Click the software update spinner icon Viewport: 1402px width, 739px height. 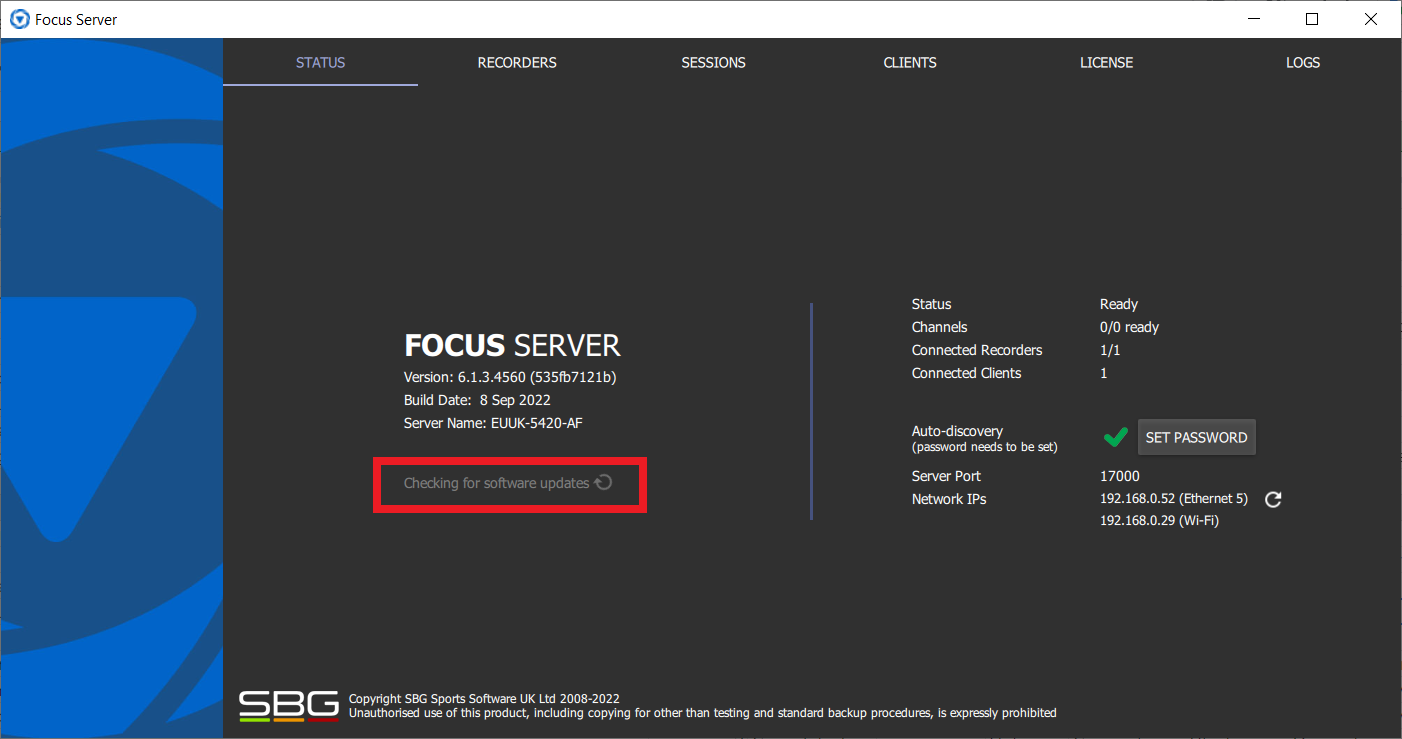(603, 483)
